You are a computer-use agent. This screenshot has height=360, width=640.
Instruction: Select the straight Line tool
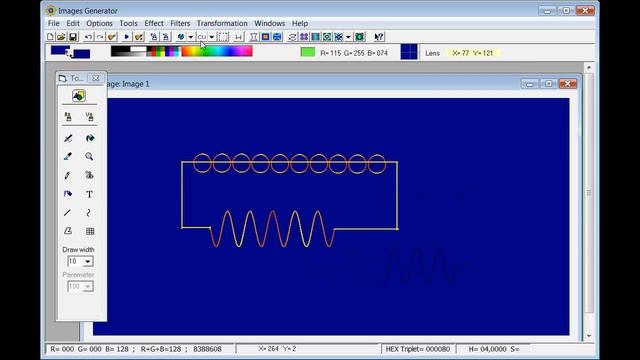(x=68, y=213)
